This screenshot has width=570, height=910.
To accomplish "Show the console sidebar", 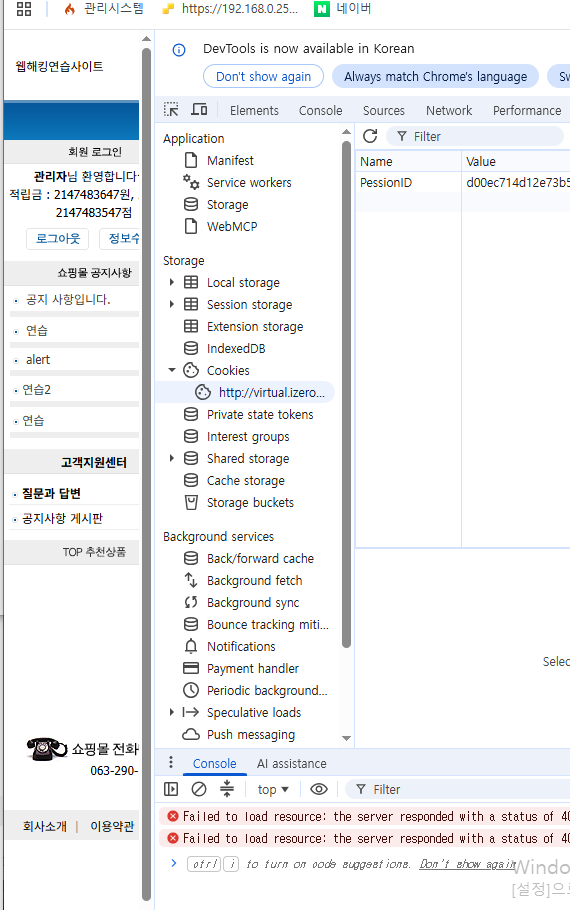I will (x=171, y=789).
